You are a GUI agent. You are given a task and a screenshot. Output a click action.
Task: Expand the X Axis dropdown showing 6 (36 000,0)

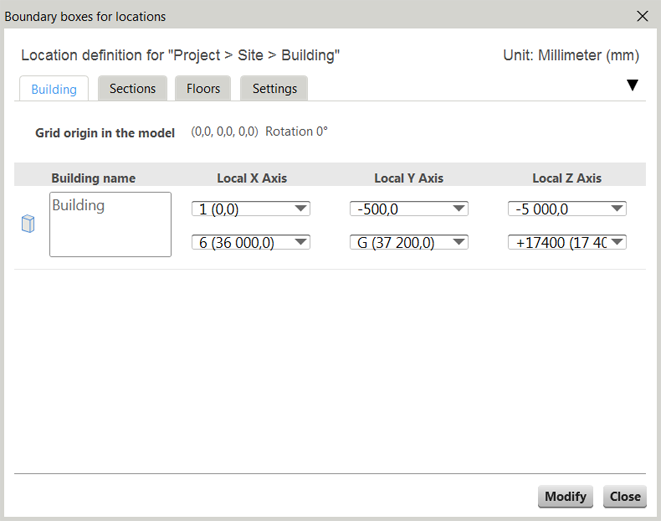coord(251,242)
